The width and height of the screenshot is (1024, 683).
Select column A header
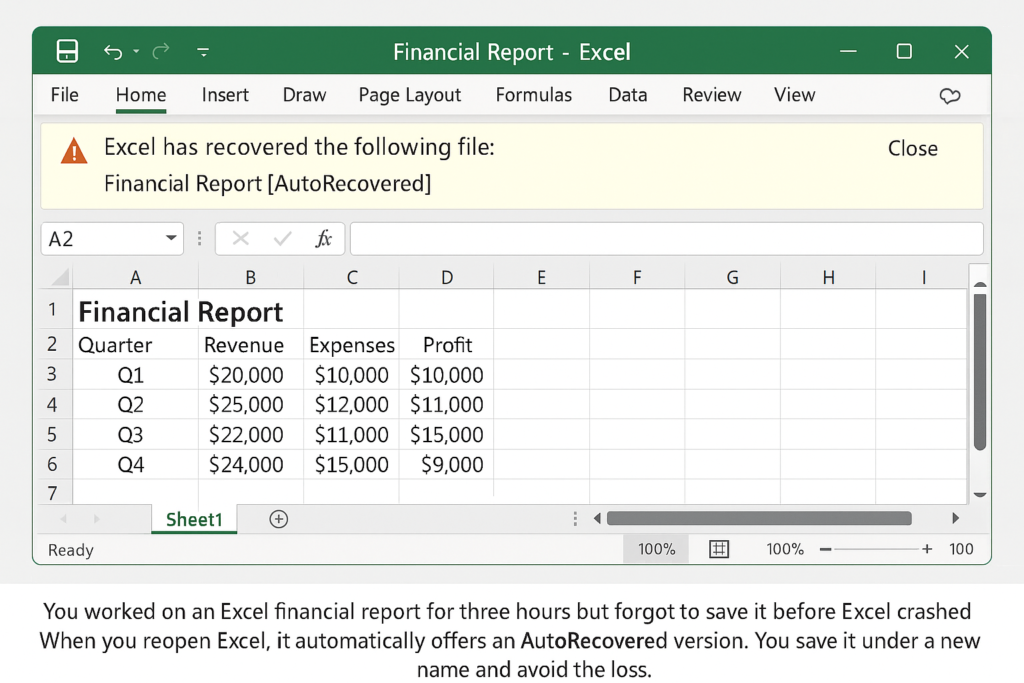pyautogui.click(x=135, y=278)
